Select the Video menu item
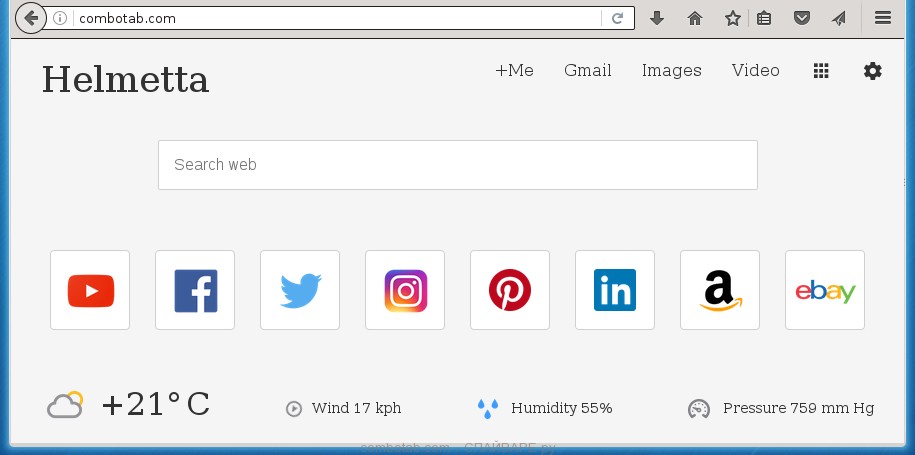The height and width of the screenshot is (455, 915). pyautogui.click(x=755, y=70)
